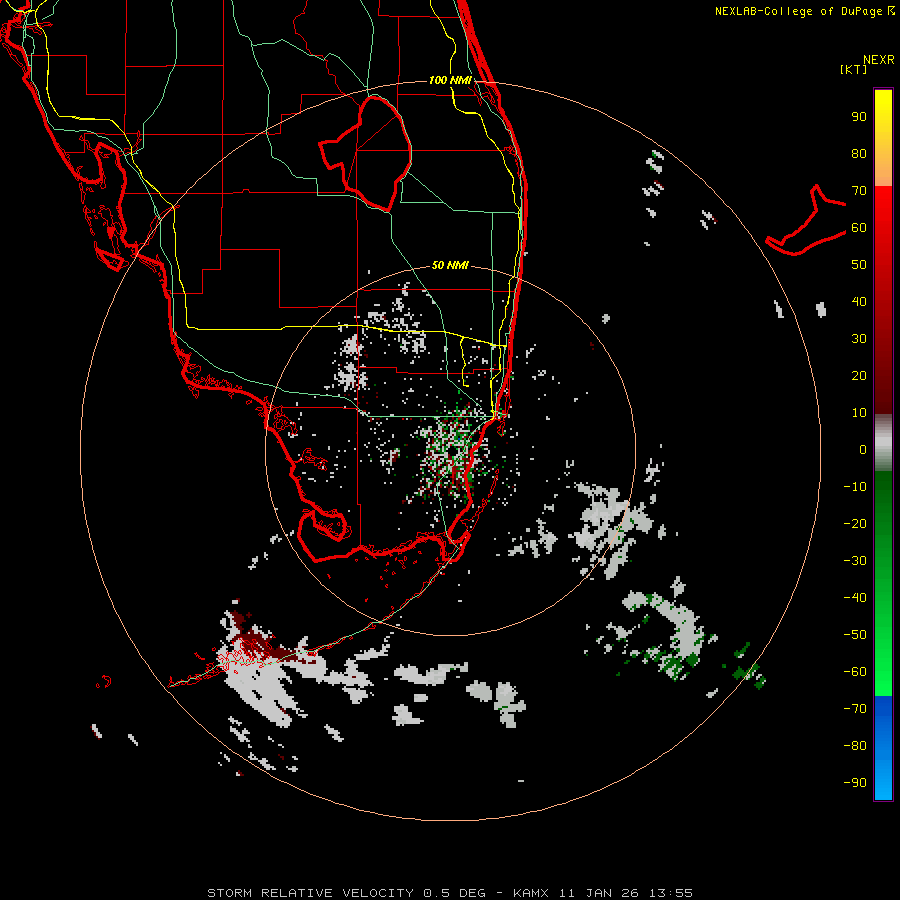Viewport: 900px width, 900px height.
Task: Click the 80 value on the velocity scale
Action: pos(859,154)
